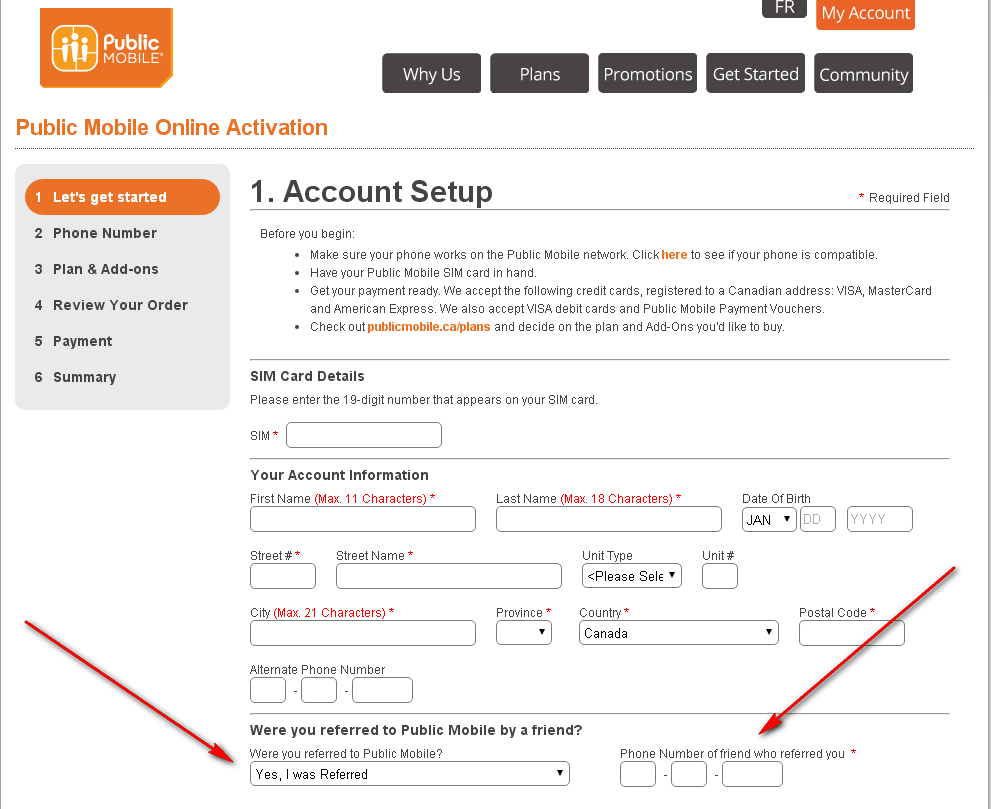Open the Get Started navigation tab
Screen dimensions: 991x809
click(755, 72)
